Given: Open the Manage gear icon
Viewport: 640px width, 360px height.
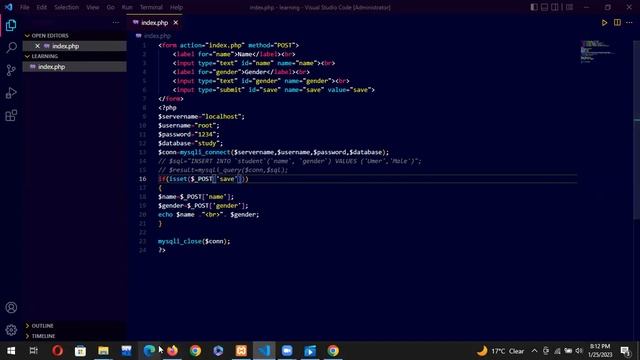Looking at the screenshot, I should (x=11, y=330).
